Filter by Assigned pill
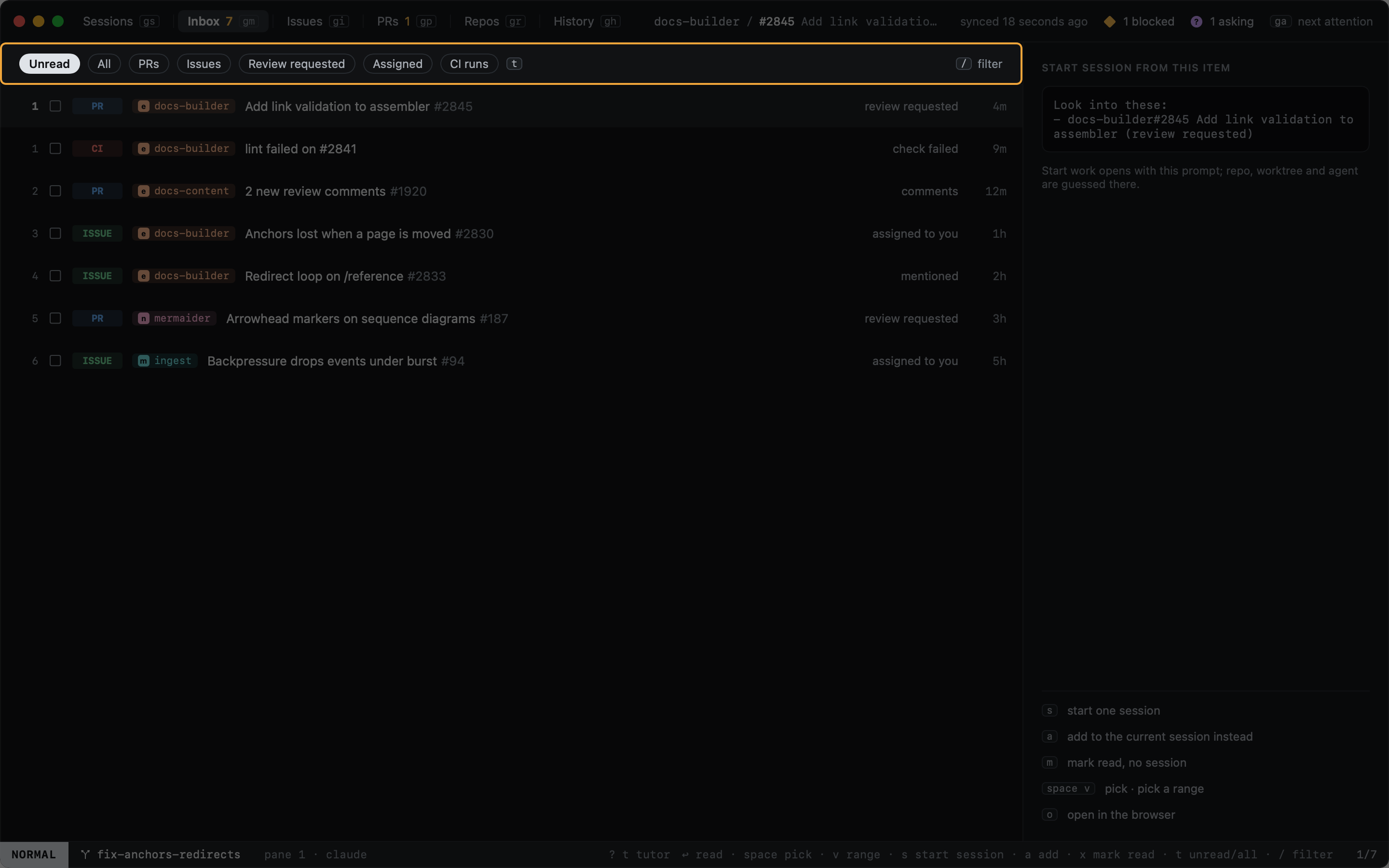The image size is (1389, 868). coord(398,64)
